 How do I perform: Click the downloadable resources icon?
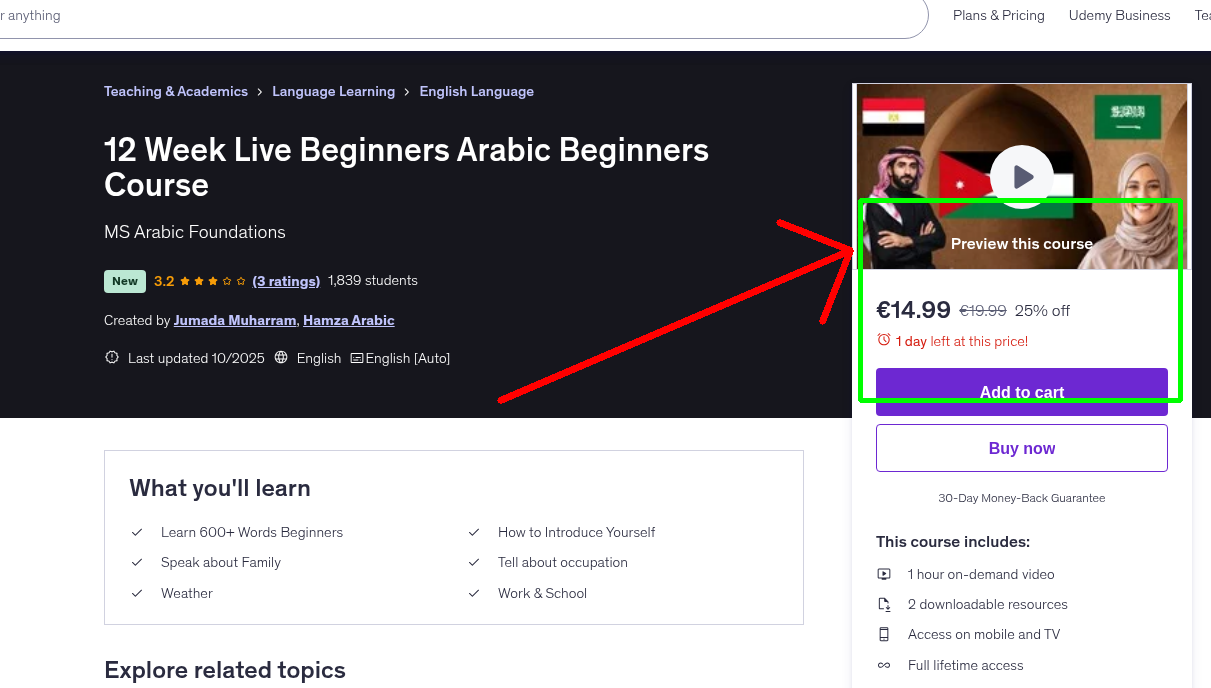point(884,604)
